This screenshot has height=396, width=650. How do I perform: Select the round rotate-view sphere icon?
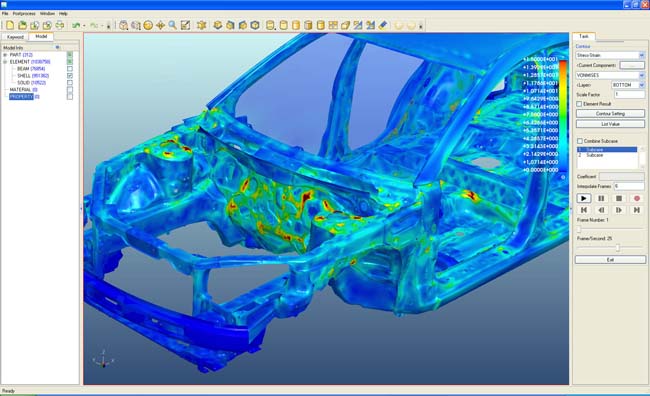tap(148, 26)
